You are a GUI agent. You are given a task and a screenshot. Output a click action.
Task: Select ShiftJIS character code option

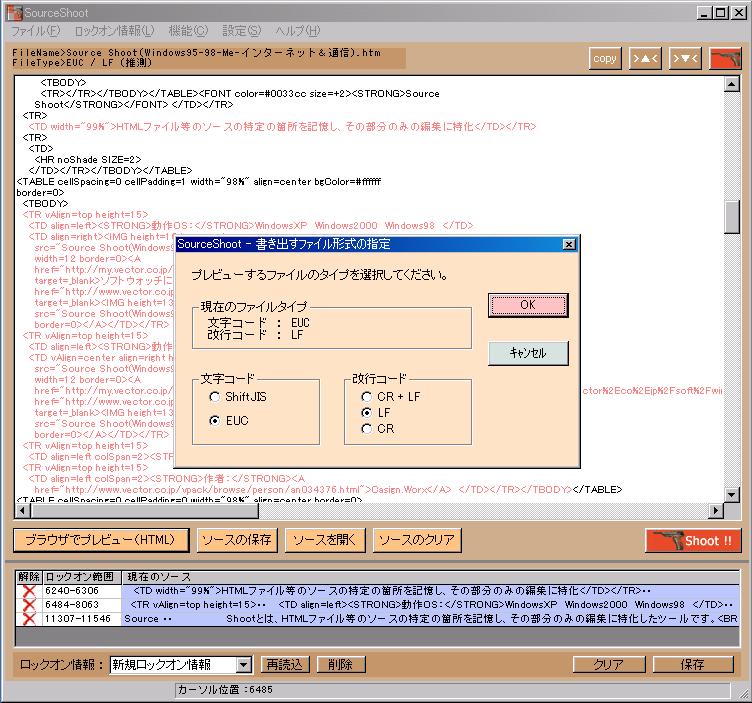click(238, 397)
